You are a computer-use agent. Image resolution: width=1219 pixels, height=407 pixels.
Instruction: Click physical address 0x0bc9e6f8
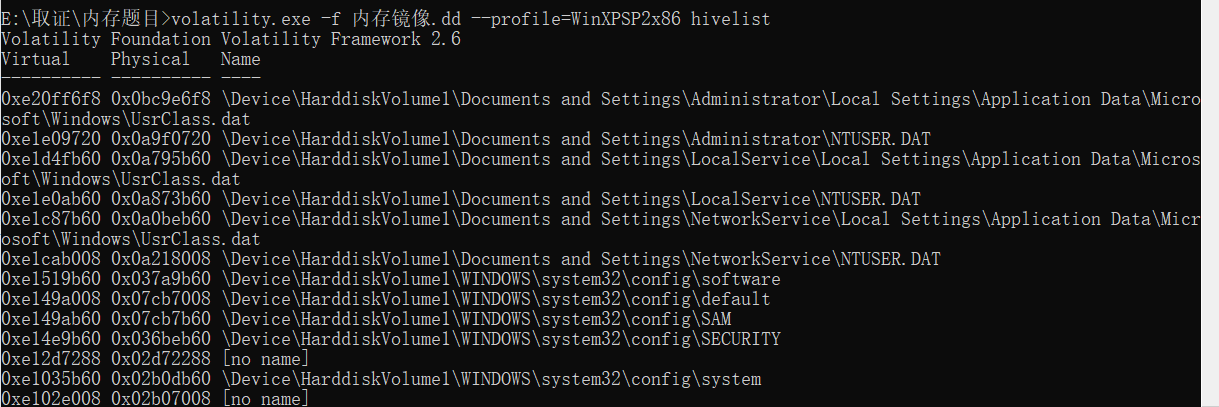[161, 99]
